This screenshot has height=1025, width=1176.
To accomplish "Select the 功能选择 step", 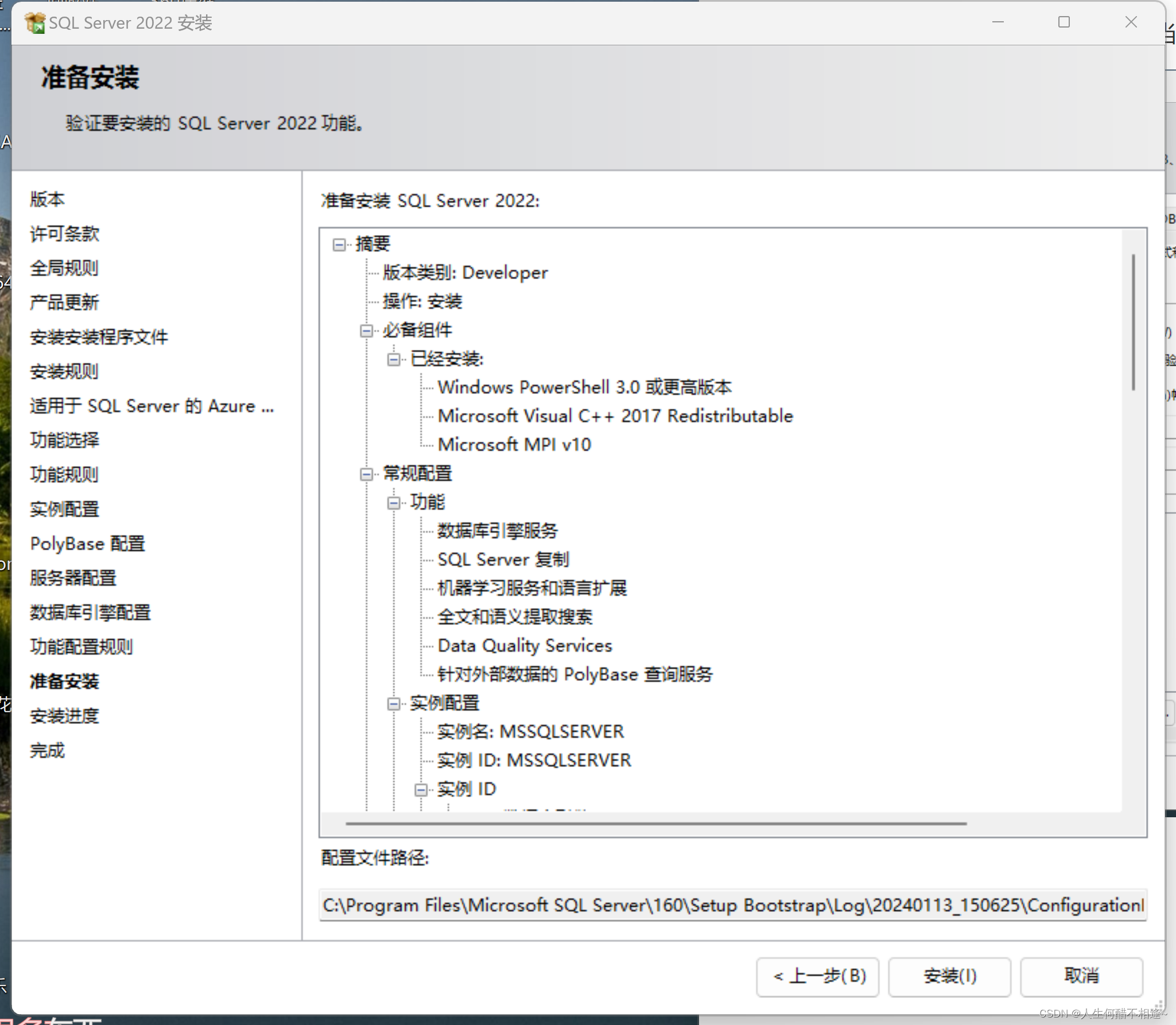I will click(65, 440).
